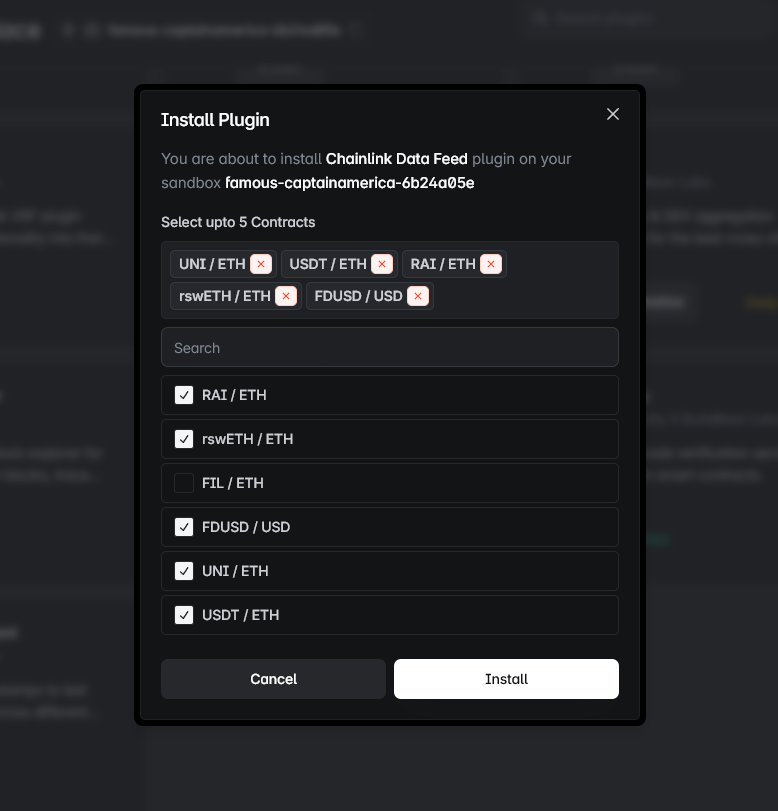Remove rswETH / ETH using its chip's X icon
The height and width of the screenshot is (811, 778).
[285, 296]
